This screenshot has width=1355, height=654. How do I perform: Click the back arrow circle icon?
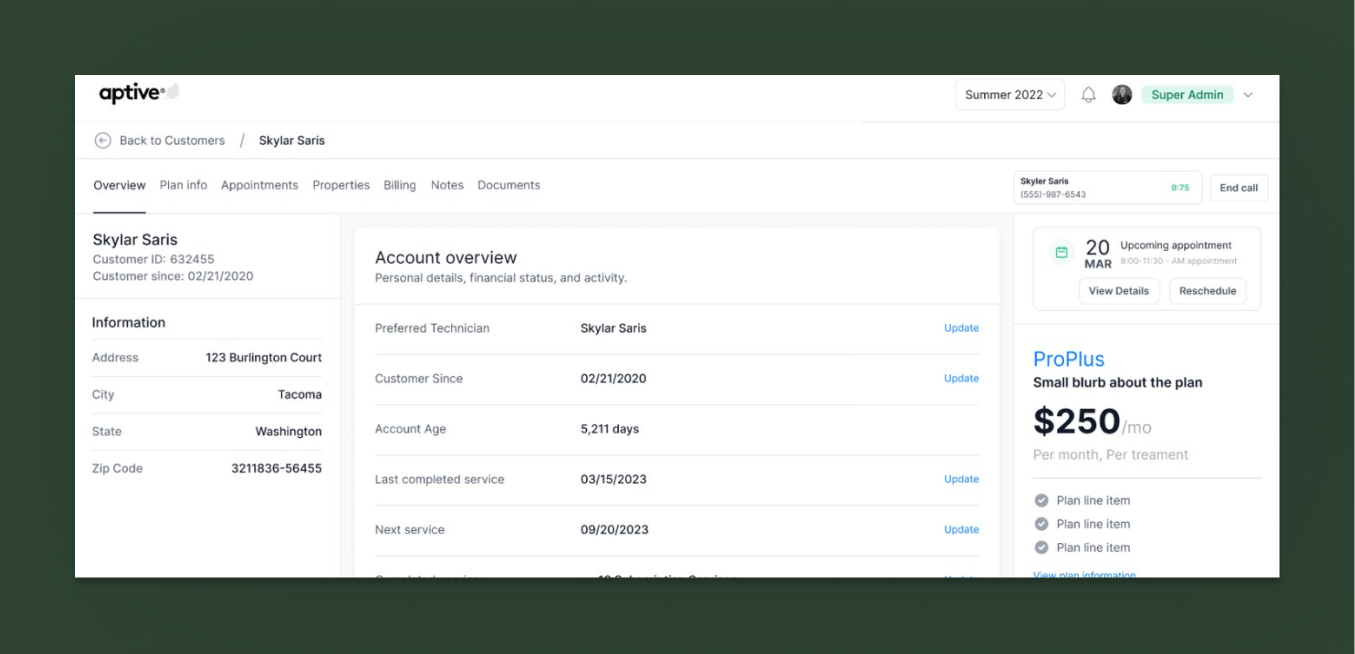point(102,141)
